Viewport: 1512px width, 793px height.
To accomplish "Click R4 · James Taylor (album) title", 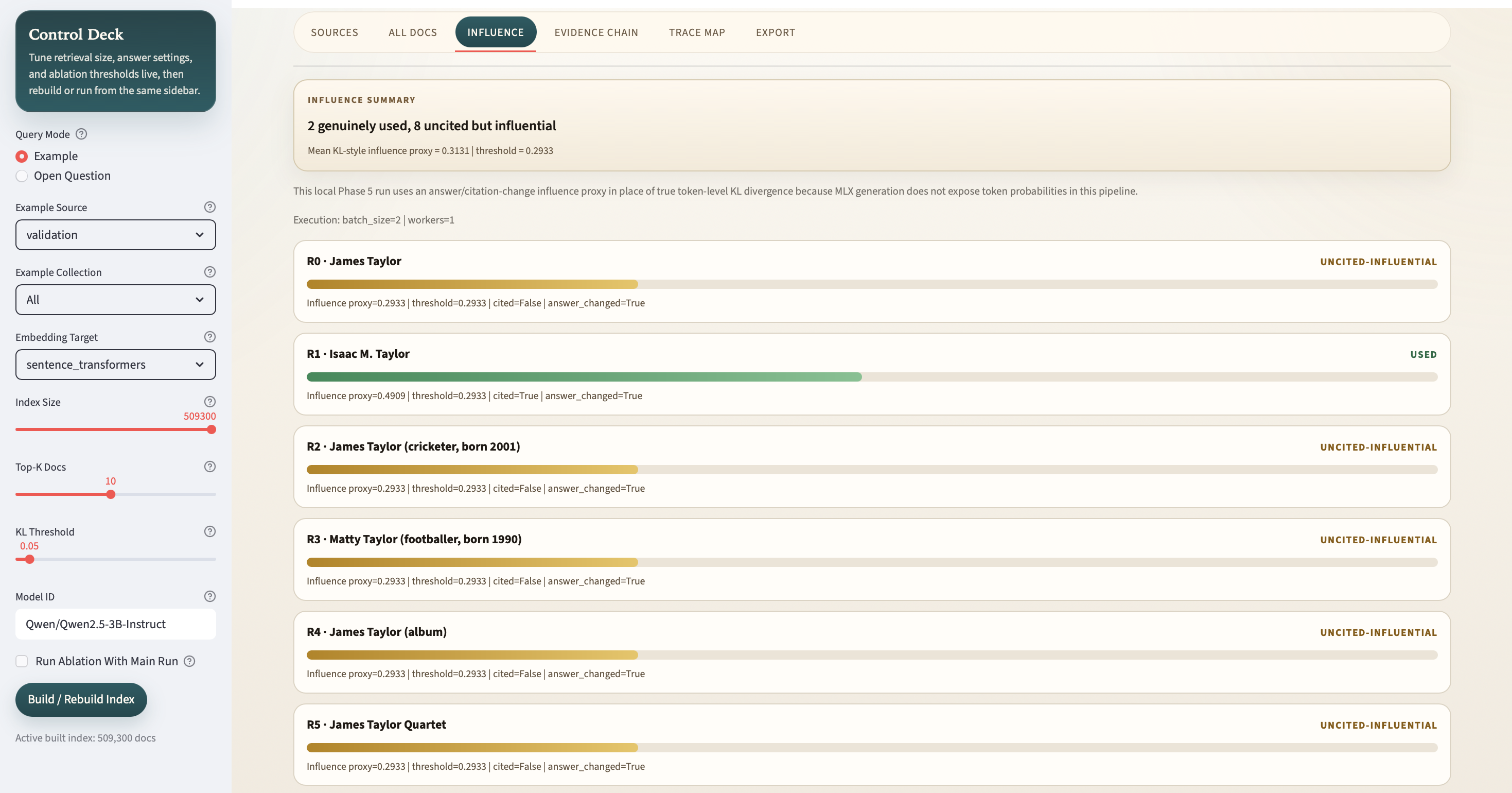I will (376, 632).
